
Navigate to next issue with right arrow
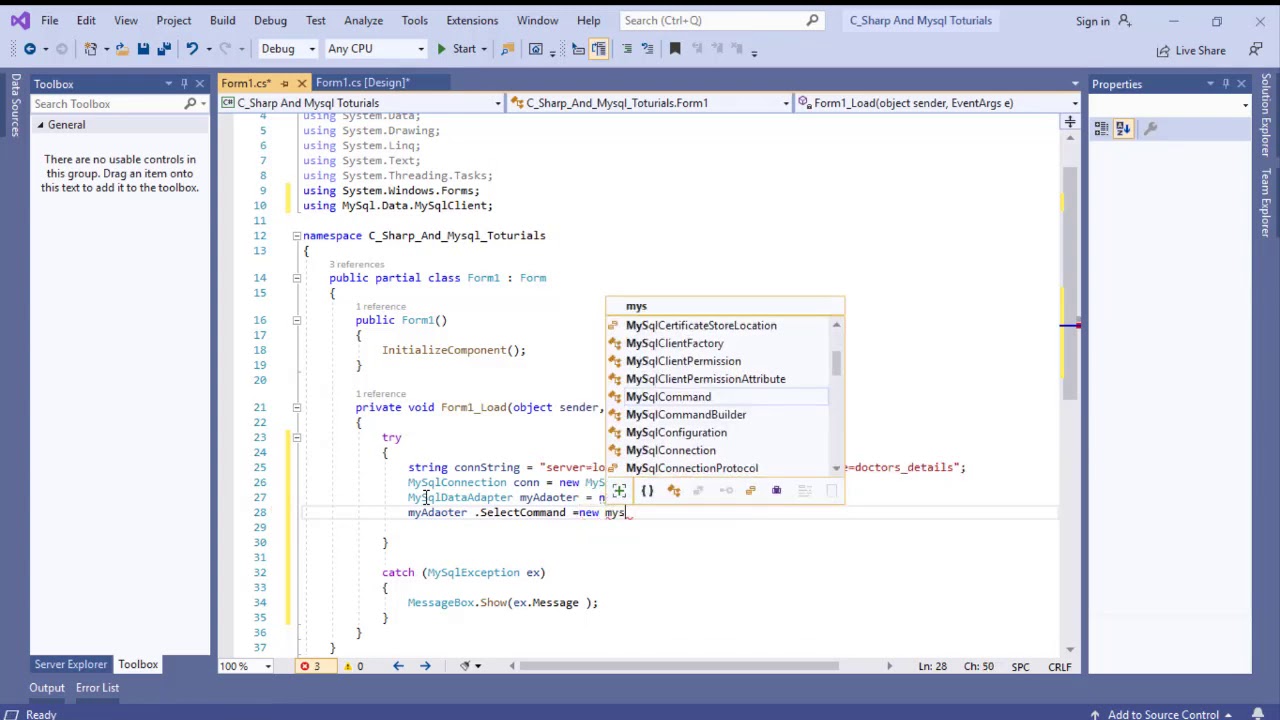425,666
